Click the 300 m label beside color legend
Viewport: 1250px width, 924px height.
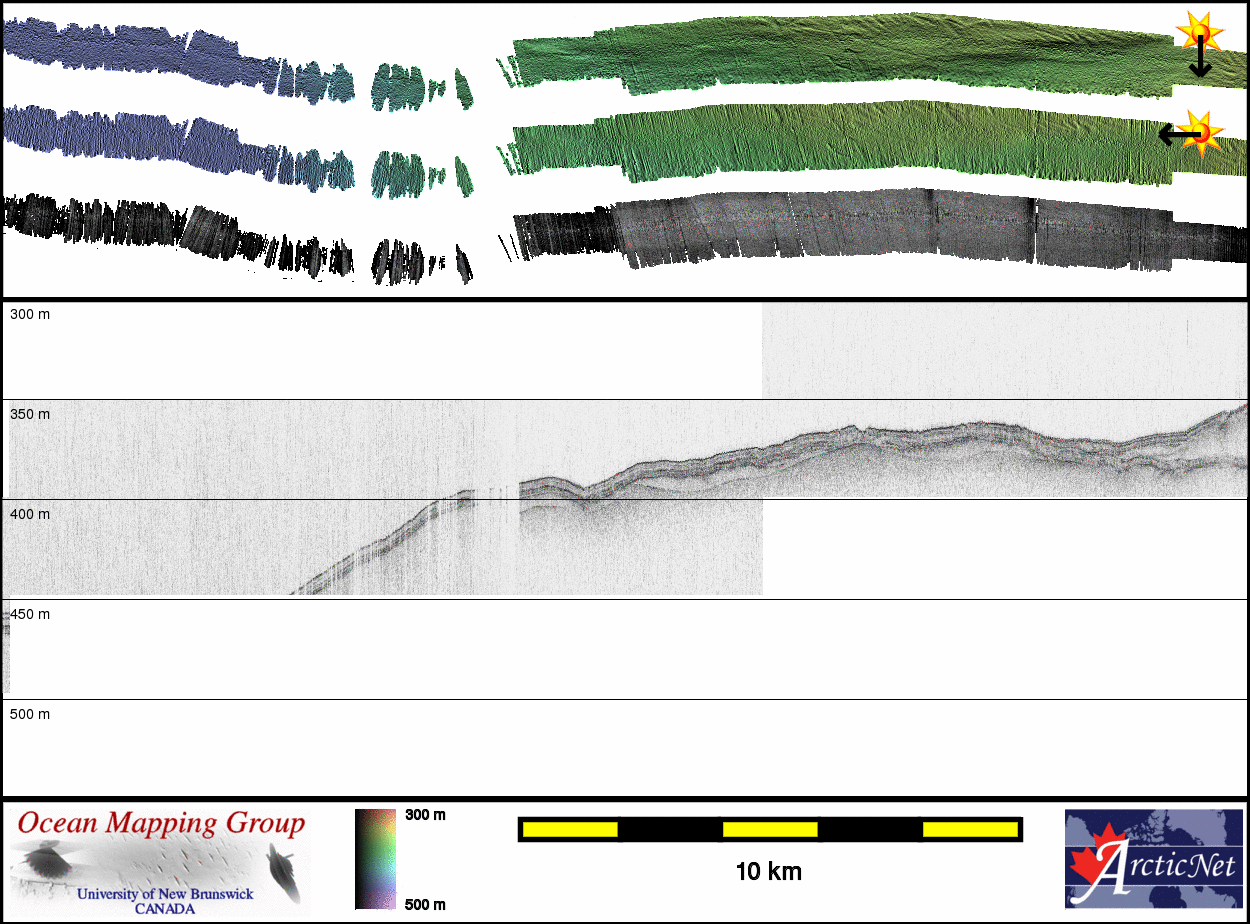425,815
